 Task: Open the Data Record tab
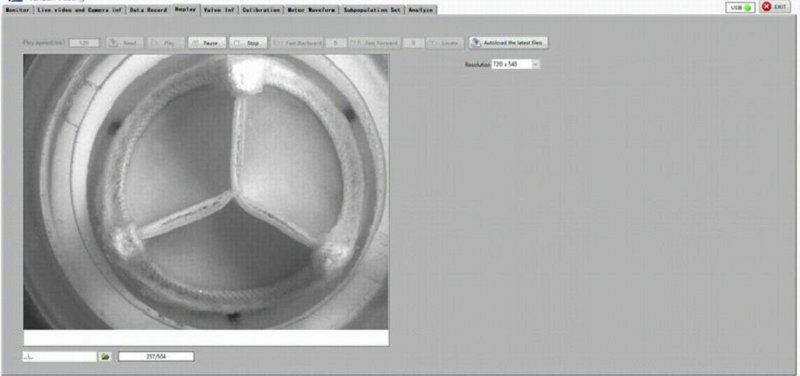148,10
